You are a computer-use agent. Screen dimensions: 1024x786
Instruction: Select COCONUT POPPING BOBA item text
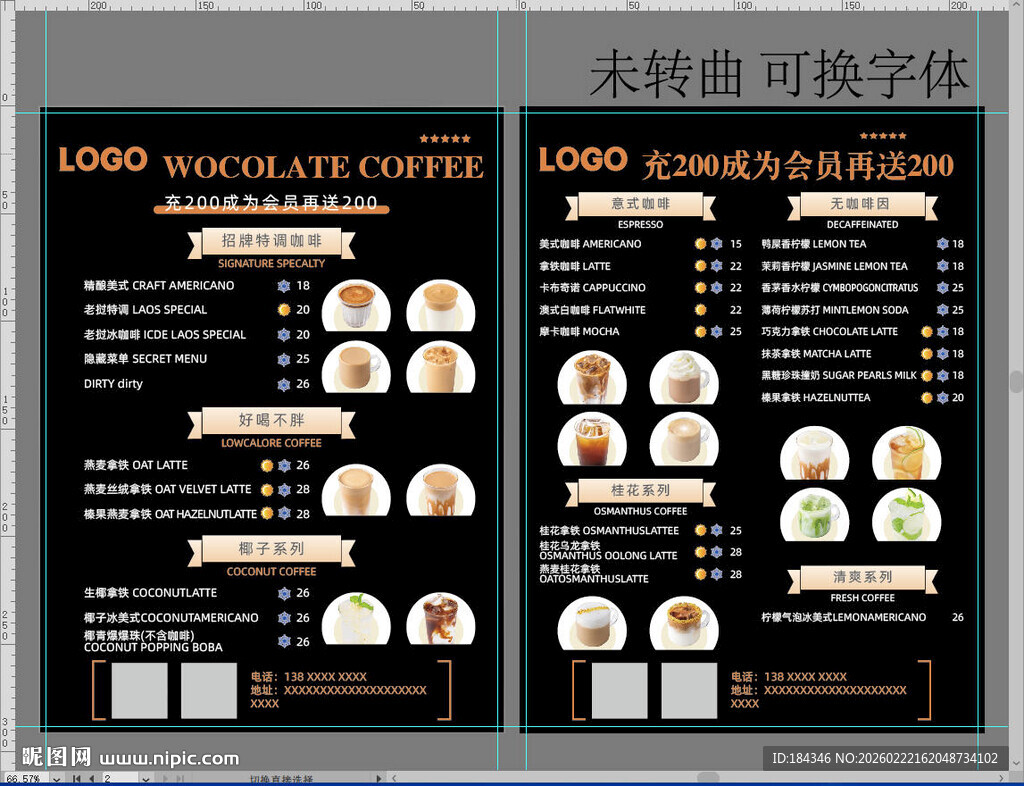[153, 648]
